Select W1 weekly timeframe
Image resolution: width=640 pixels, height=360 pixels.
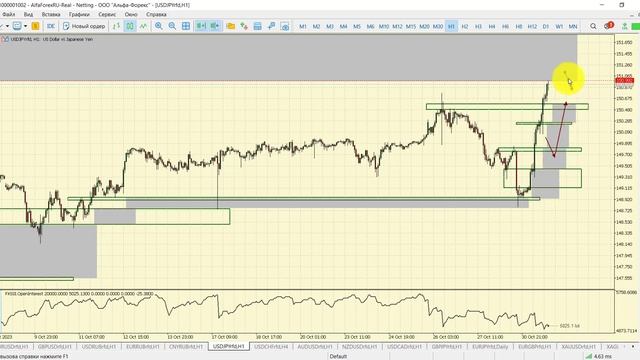[x=559, y=26]
